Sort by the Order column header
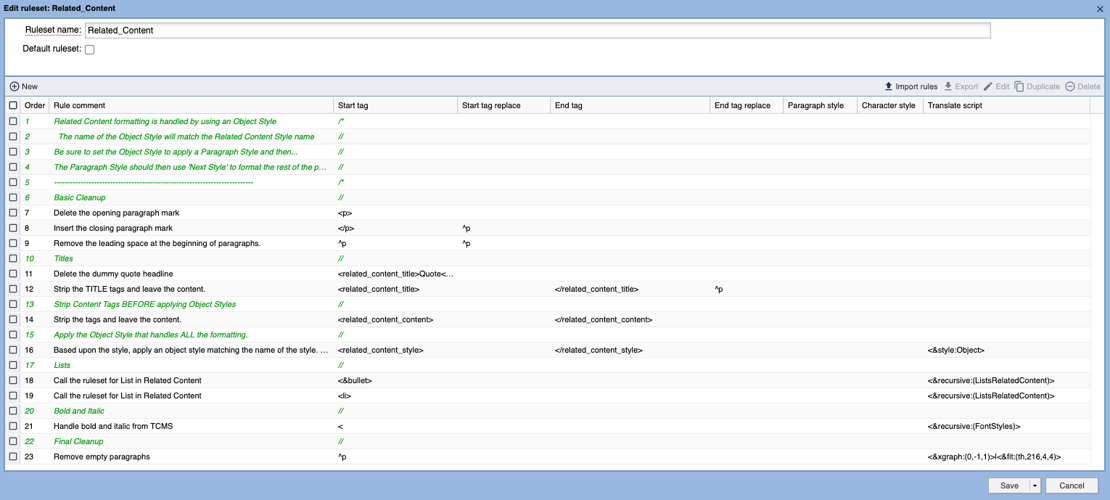Image resolution: width=1110 pixels, height=500 pixels. [35, 105]
